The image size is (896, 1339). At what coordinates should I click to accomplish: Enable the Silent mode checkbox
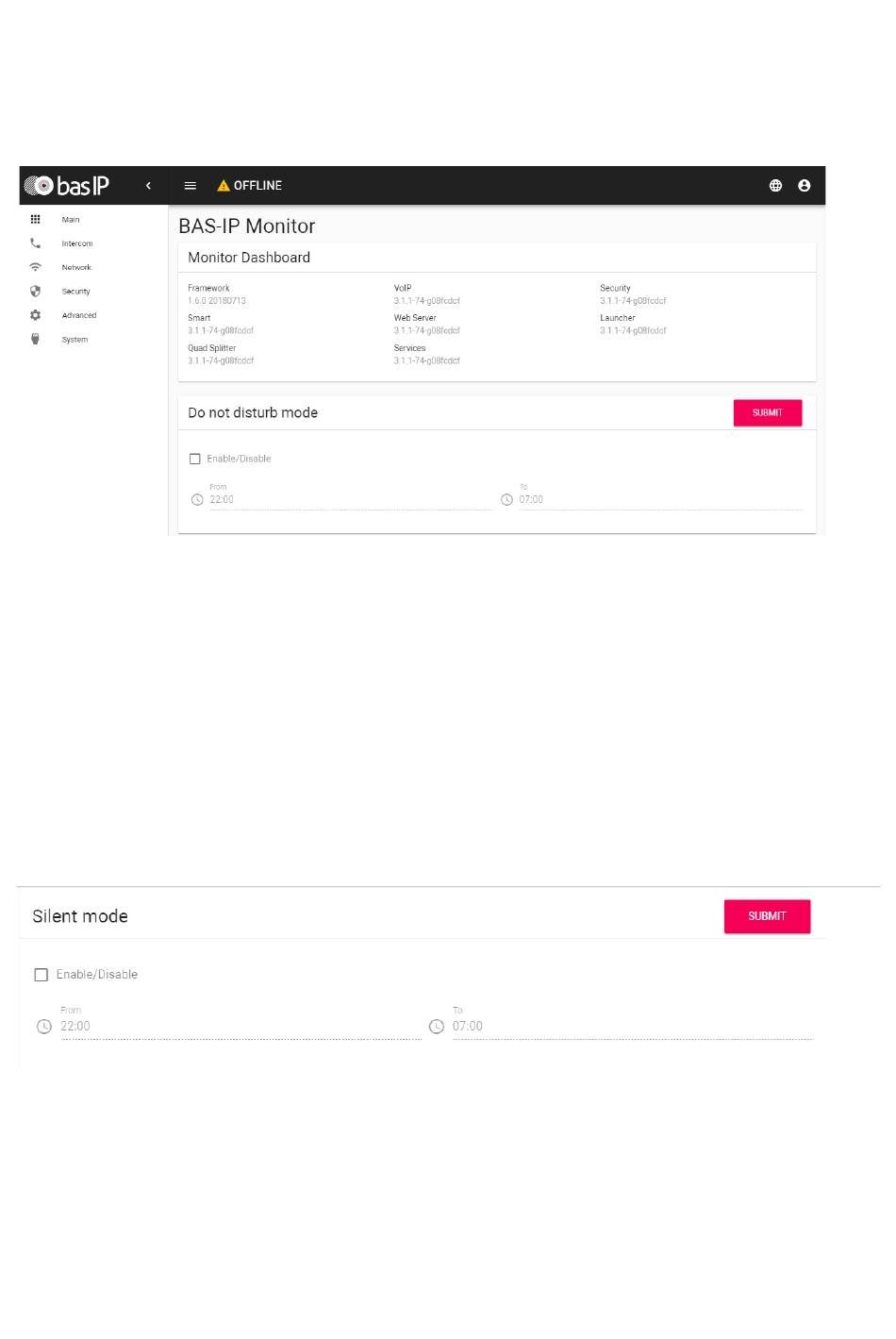pyautogui.click(x=41, y=975)
